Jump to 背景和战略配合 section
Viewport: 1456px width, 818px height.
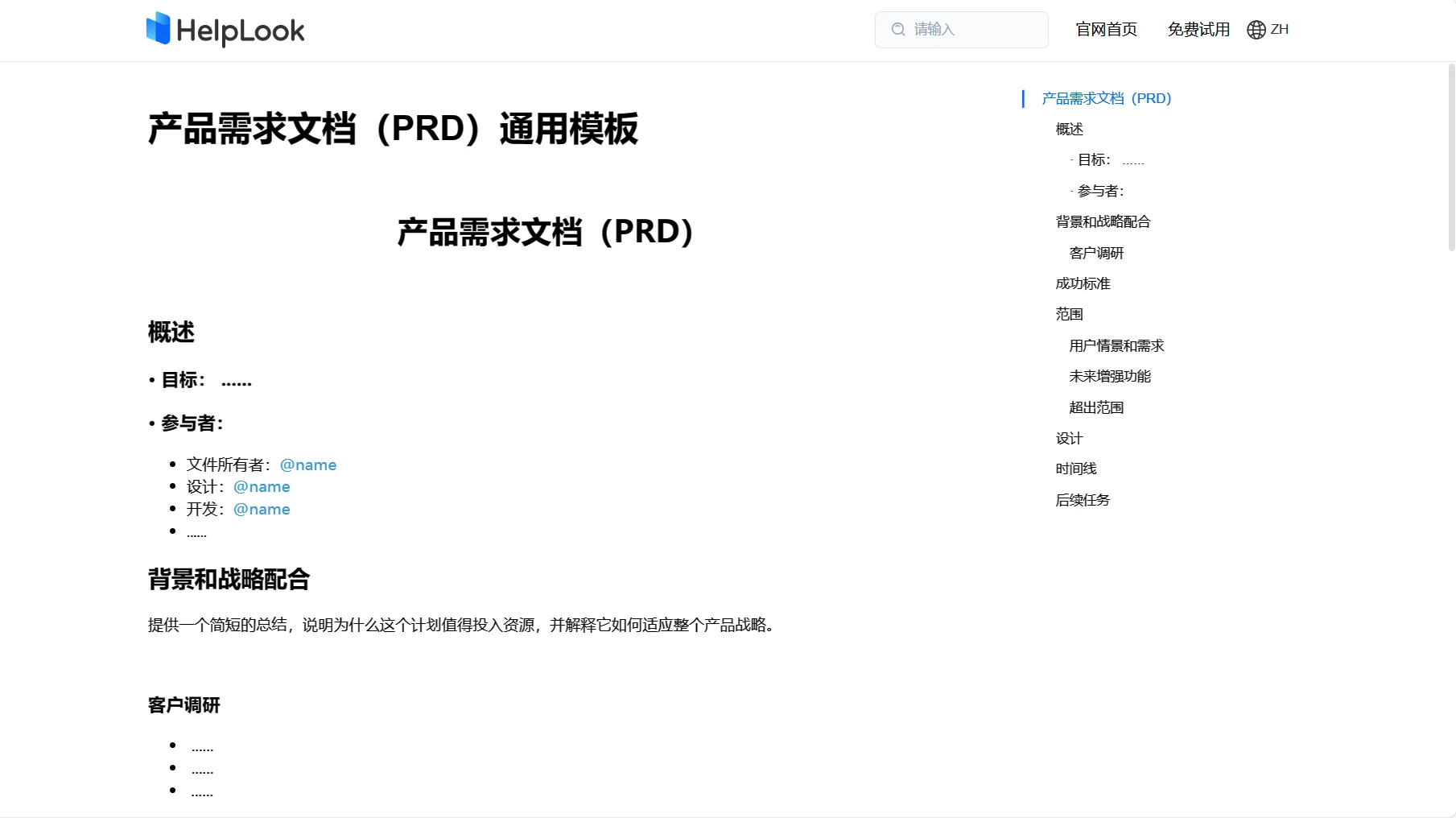[x=1103, y=221]
